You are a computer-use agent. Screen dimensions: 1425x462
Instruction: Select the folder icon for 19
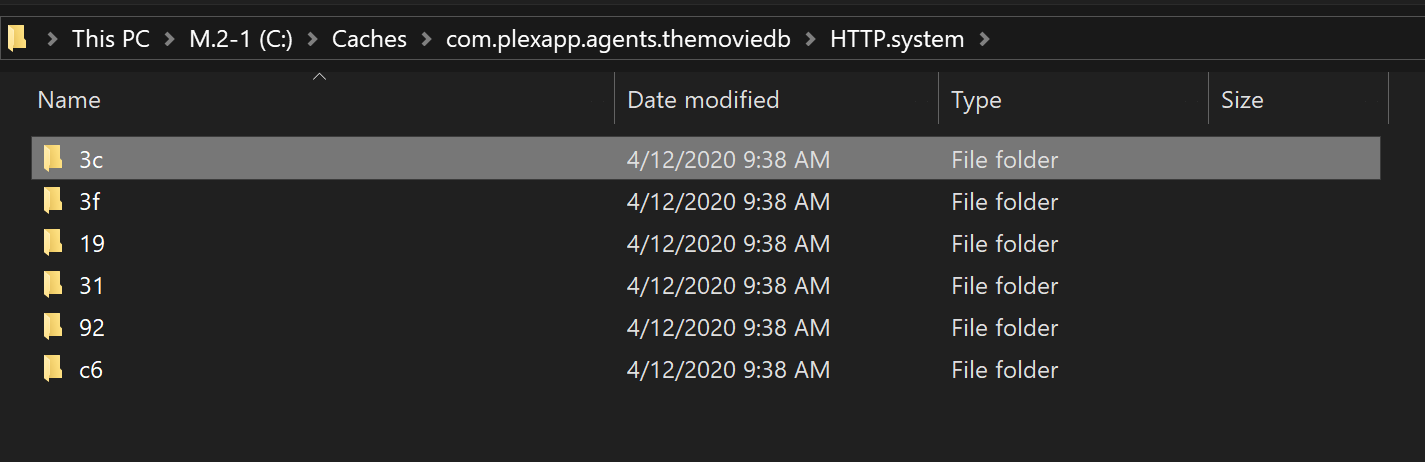(53, 243)
